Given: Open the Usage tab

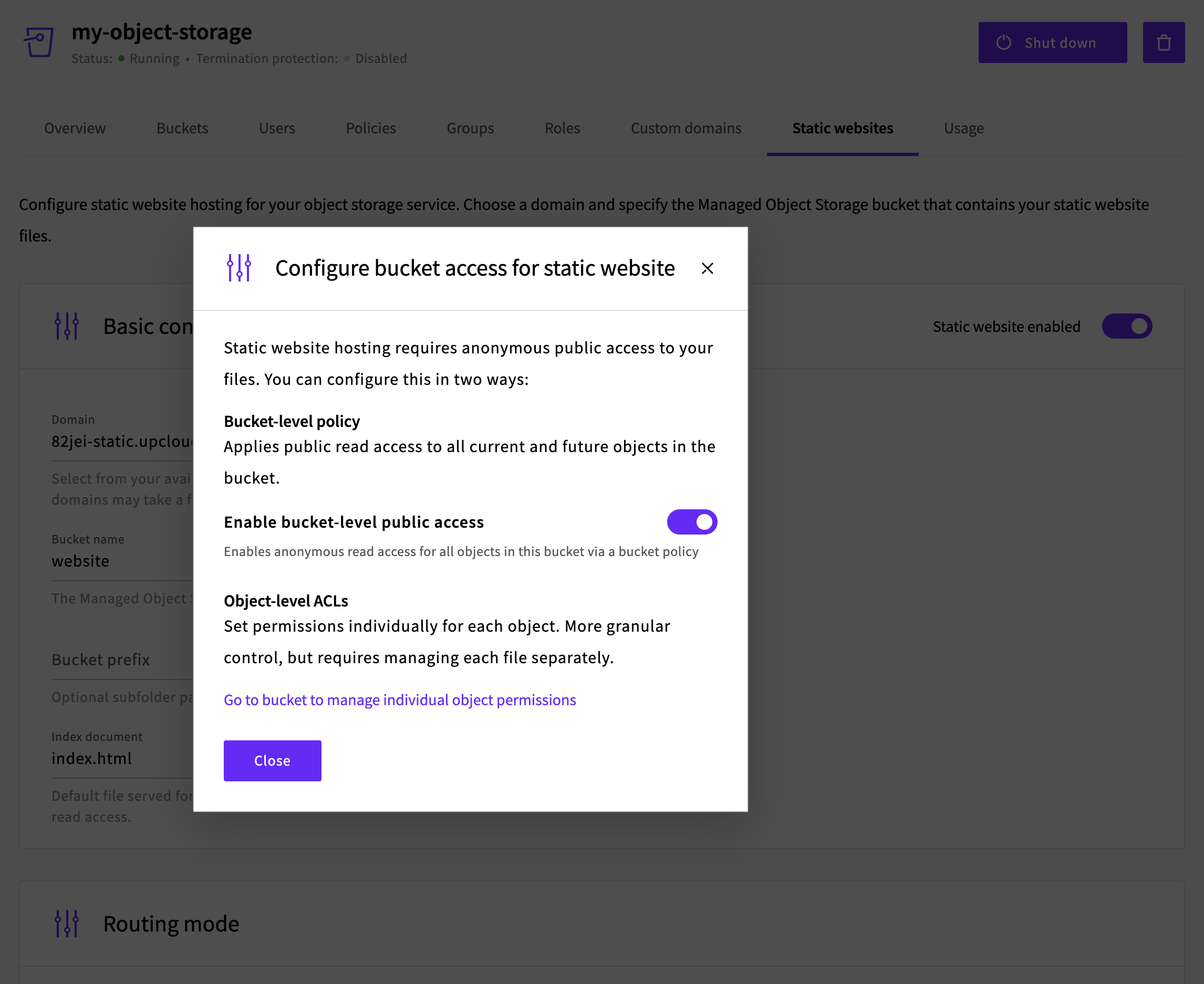Looking at the screenshot, I should point(963,128).
